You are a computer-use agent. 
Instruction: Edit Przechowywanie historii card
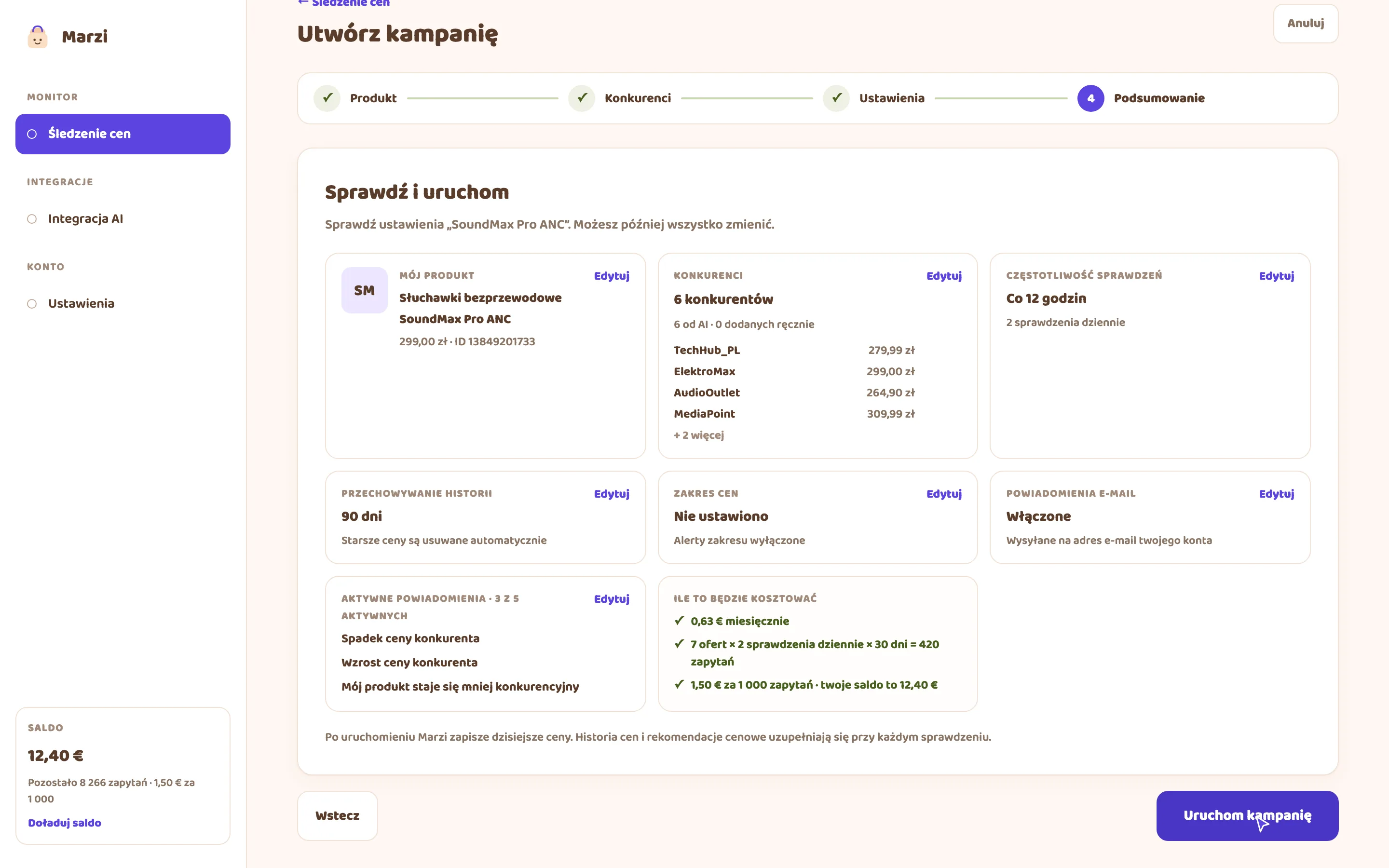tap(612, 494)
